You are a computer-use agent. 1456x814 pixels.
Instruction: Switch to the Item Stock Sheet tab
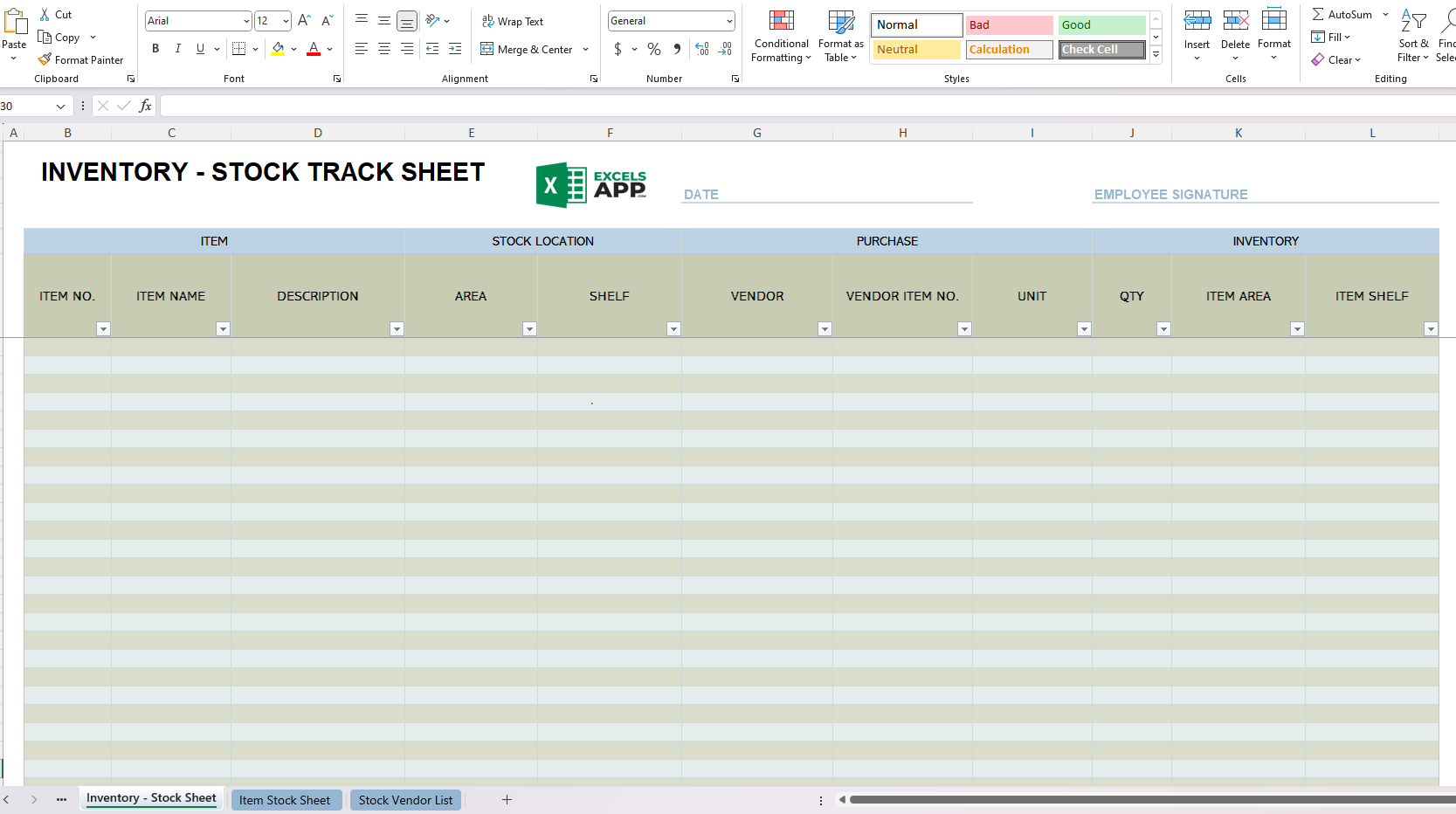click(286, 799)
